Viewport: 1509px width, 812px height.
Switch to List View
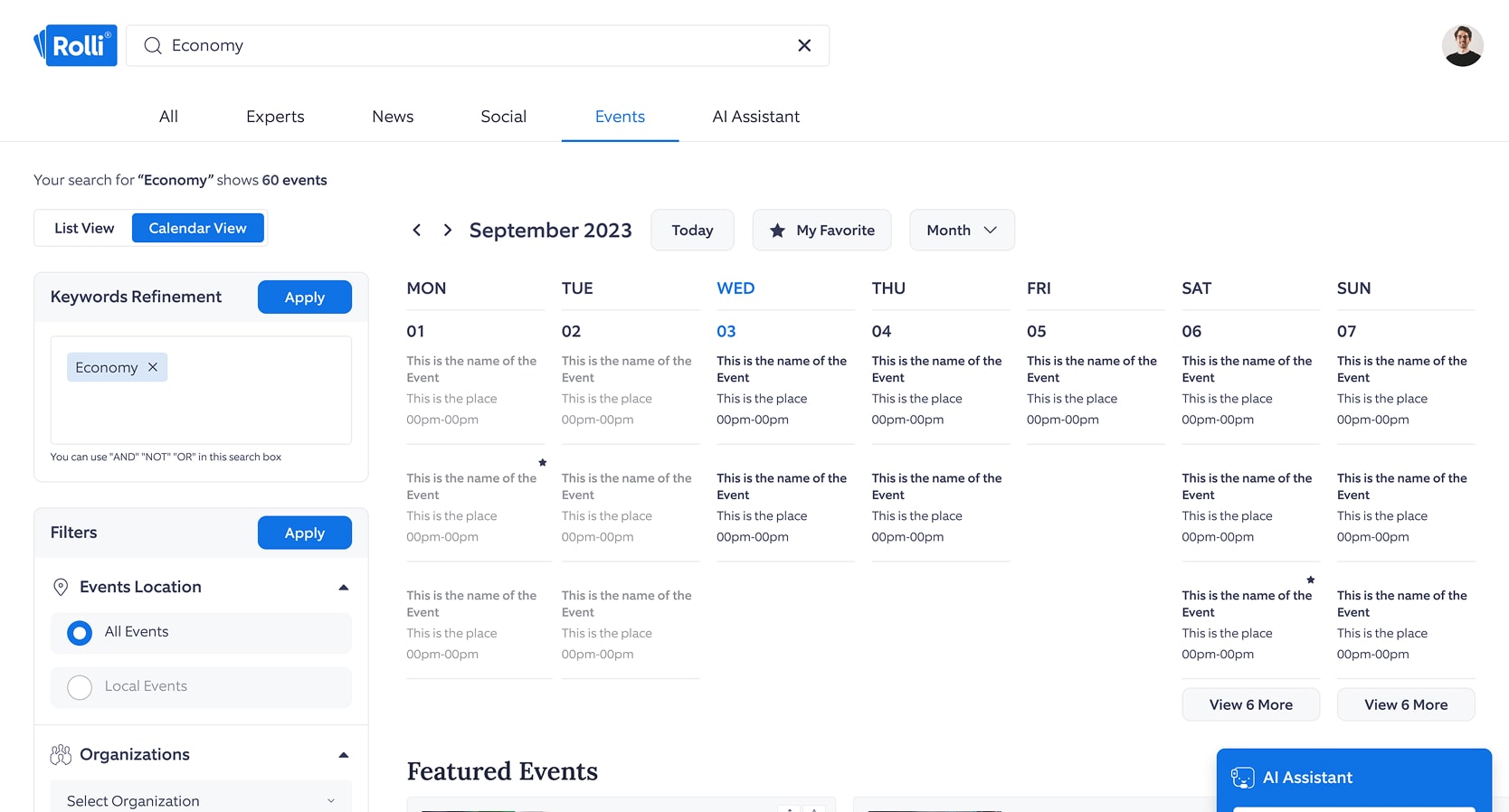84,228
